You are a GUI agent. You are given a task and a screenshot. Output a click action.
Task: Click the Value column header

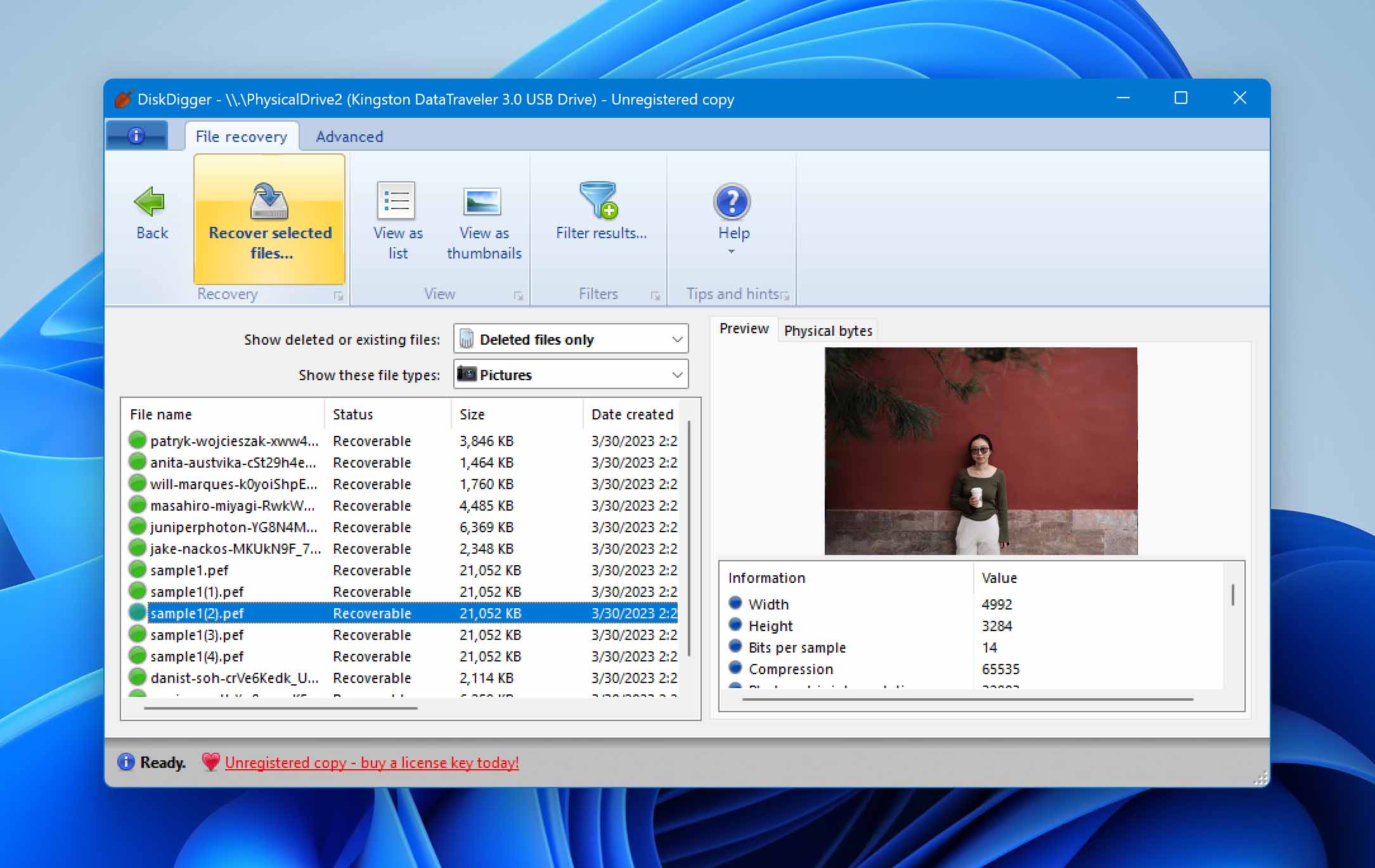(x=1099, y=578)
